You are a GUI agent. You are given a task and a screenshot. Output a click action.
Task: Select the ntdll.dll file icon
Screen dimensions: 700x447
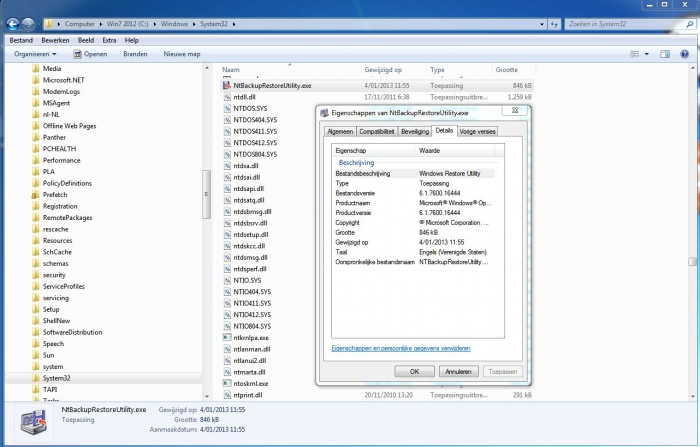(227, 97)
